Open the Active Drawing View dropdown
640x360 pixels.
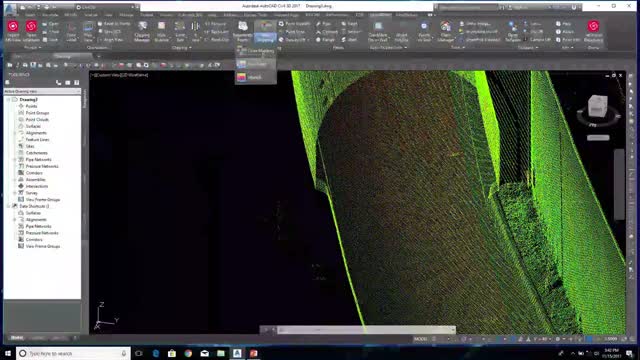pos(42,91)
